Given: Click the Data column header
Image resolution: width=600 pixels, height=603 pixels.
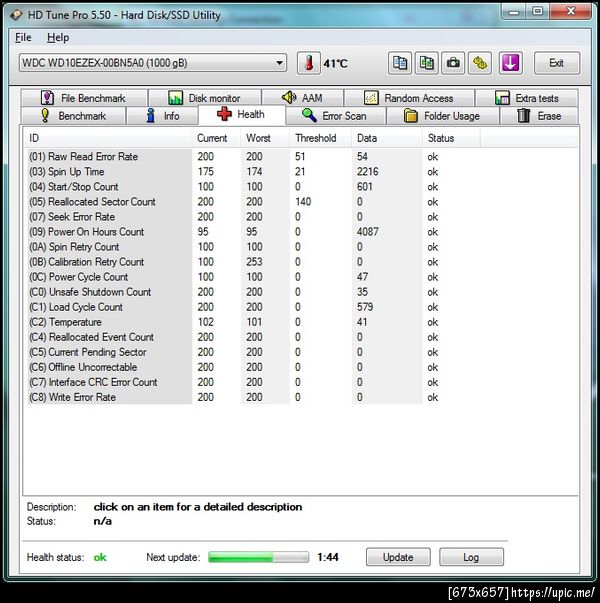Looking at the screenshot, I should 387,138.
